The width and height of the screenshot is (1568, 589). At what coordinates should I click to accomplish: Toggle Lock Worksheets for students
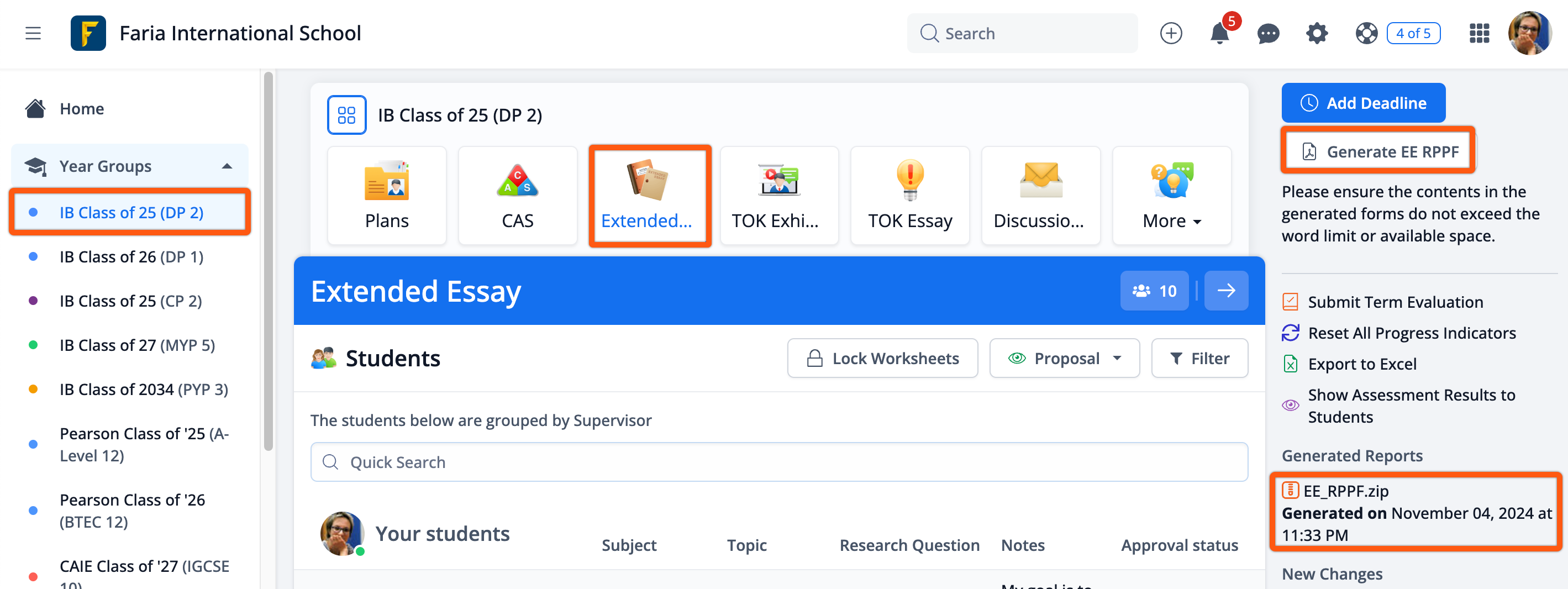tap(882, 359)
